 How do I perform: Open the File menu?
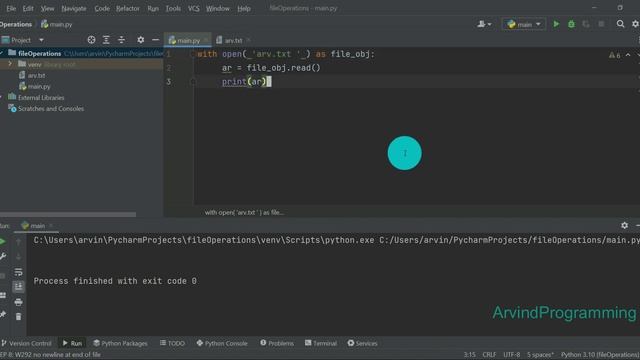click(x=11, y=8)
